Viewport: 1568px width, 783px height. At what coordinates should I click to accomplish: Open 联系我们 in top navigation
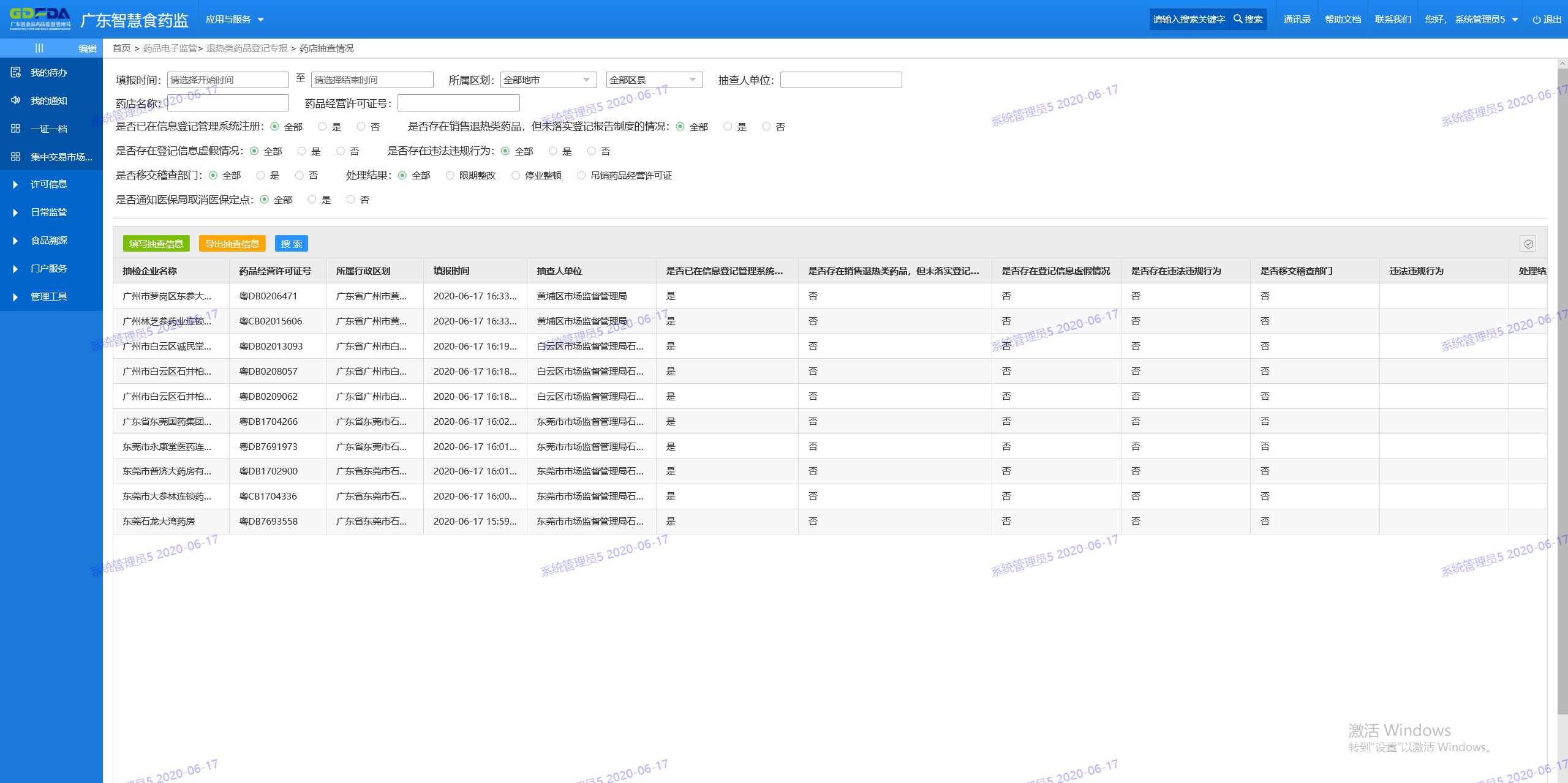point(1393,20)
